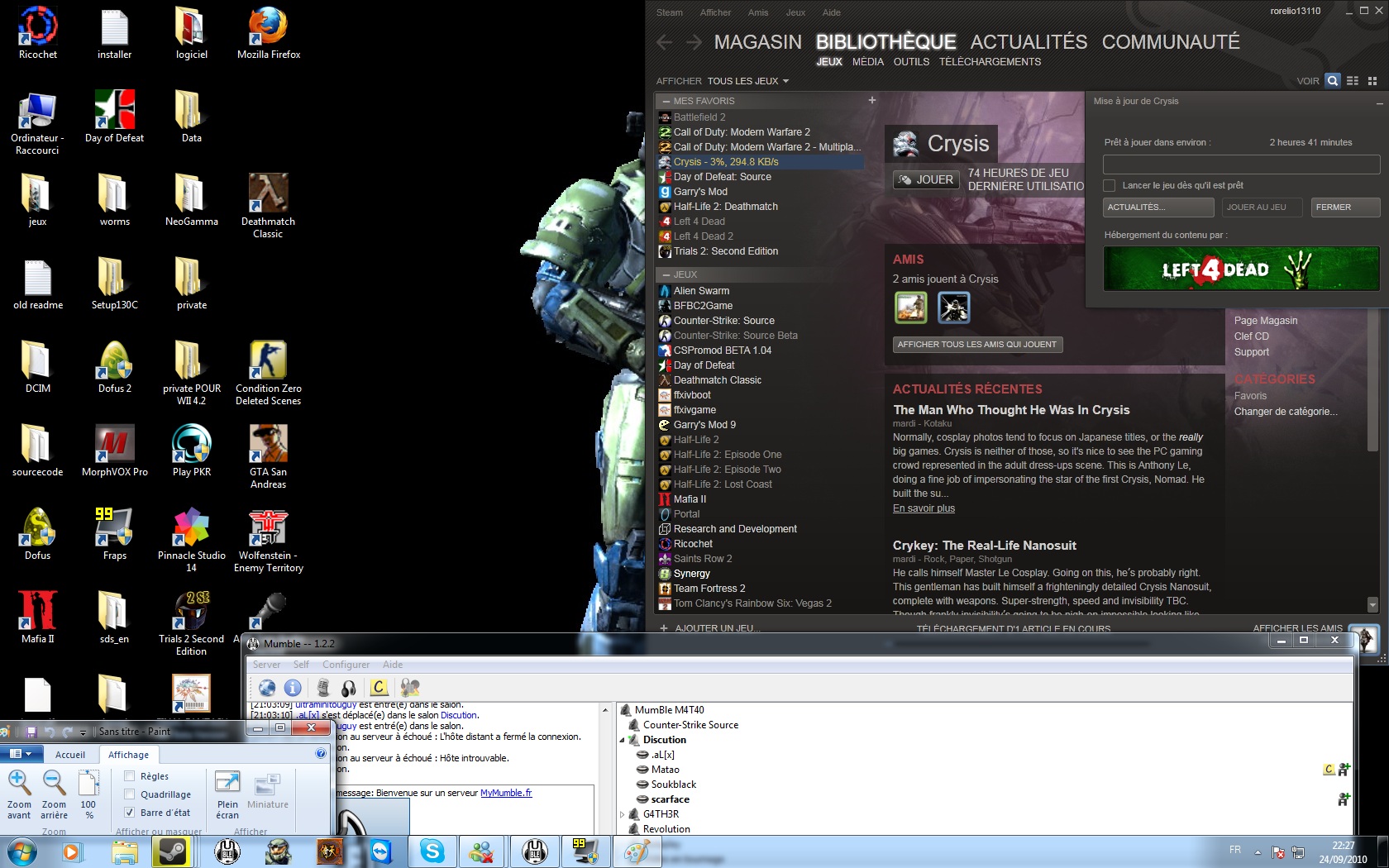Check Lancer le jeu dès qu'il est prêt
Screen dimensions: 1389x868
pyautogui.click(x=1110, y=185)
